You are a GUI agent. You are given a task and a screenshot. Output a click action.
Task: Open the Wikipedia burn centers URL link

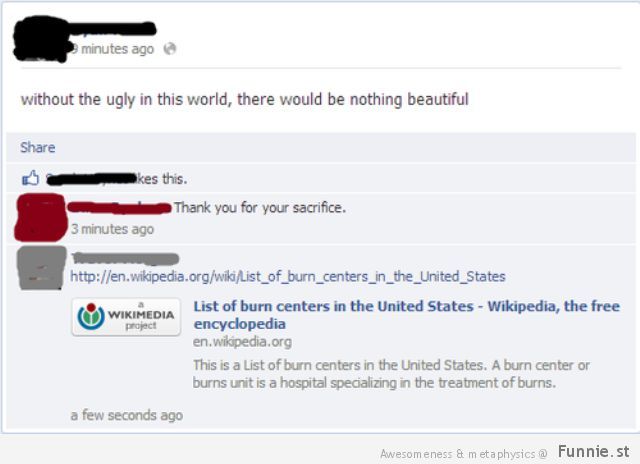288,276
